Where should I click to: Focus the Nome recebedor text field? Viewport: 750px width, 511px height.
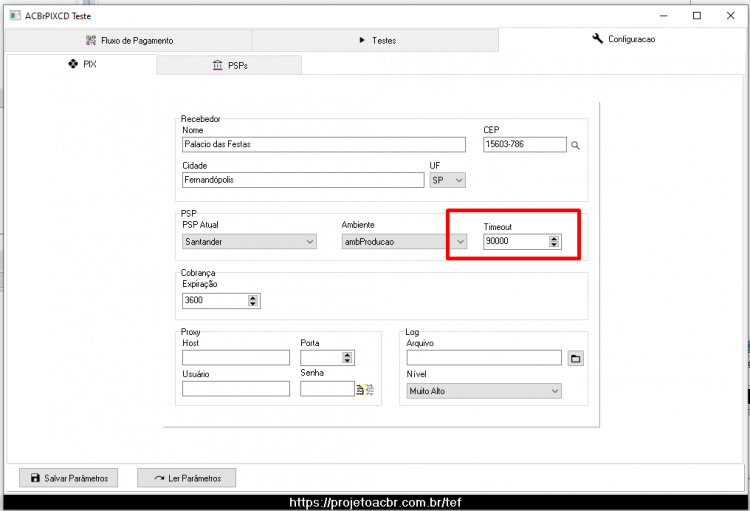324,144
